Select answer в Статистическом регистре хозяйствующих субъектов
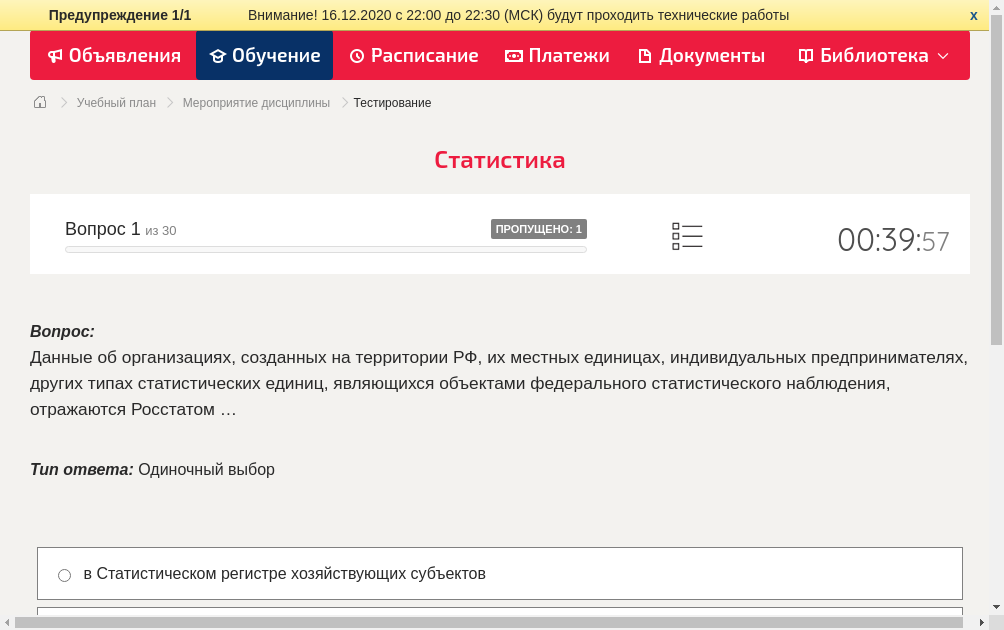1004x630 pixels. pyautogui.click(x=285, y=573)
